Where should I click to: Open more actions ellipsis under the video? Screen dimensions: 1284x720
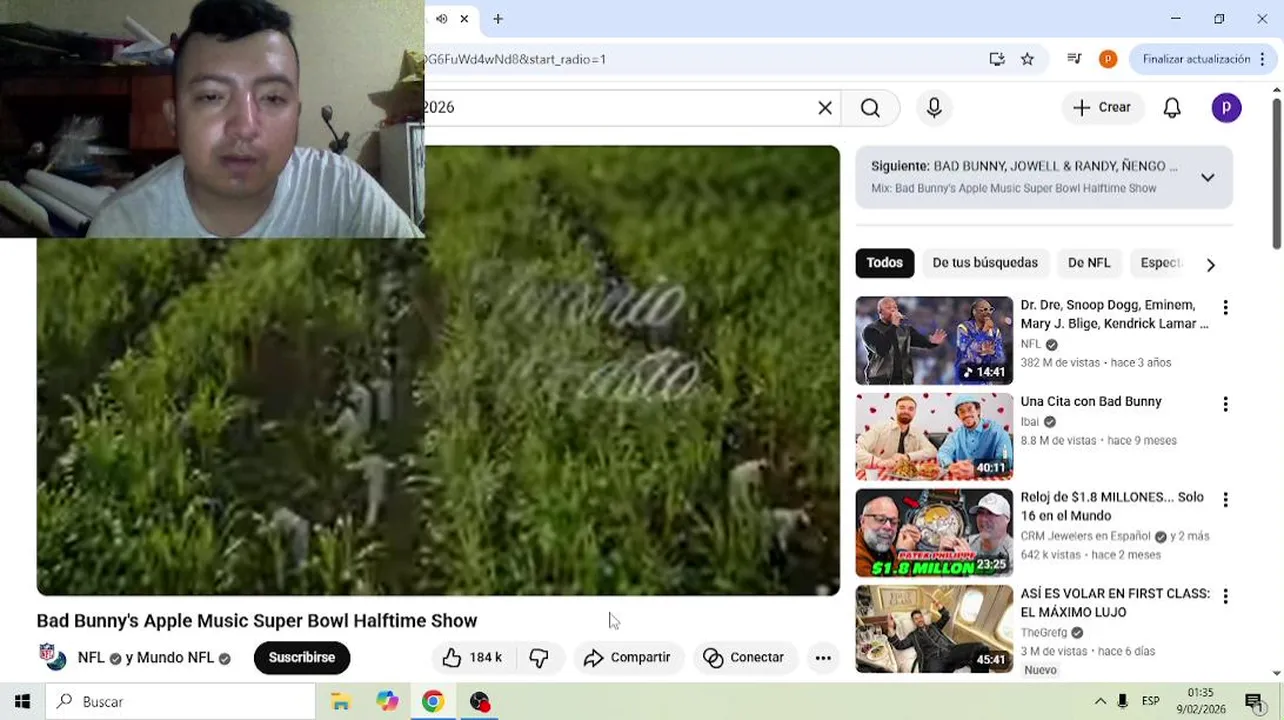point(823,658)
